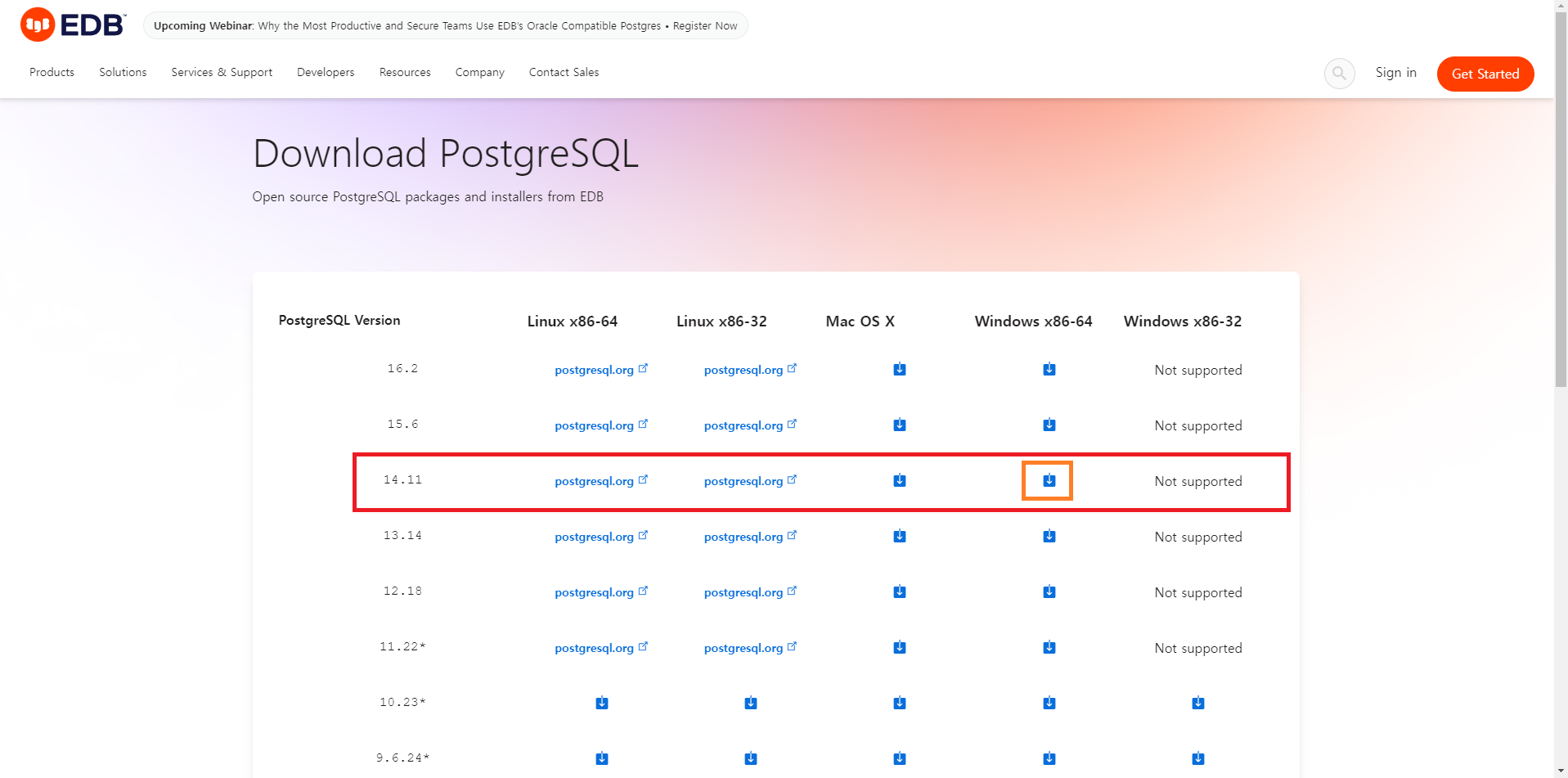Image resolution: width=1568 pixels, height=778 pixels.
Task: Download PostgreSQL 10.23 for Windows x86-64
Action: tap(1049, 704)
